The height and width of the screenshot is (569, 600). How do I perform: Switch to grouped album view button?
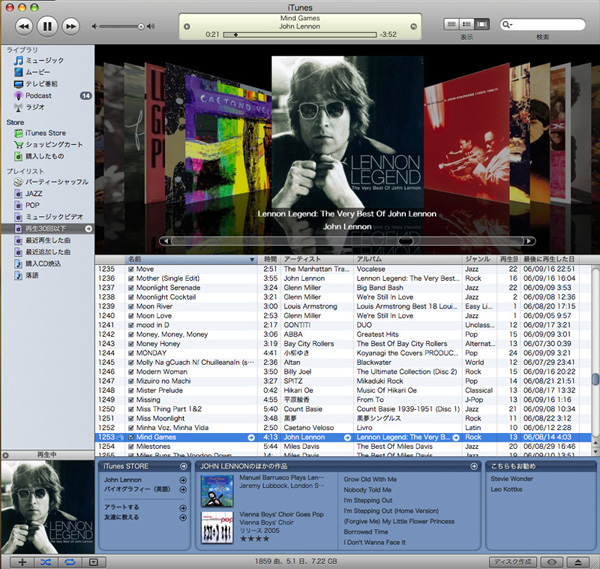(x=466, y=24)
